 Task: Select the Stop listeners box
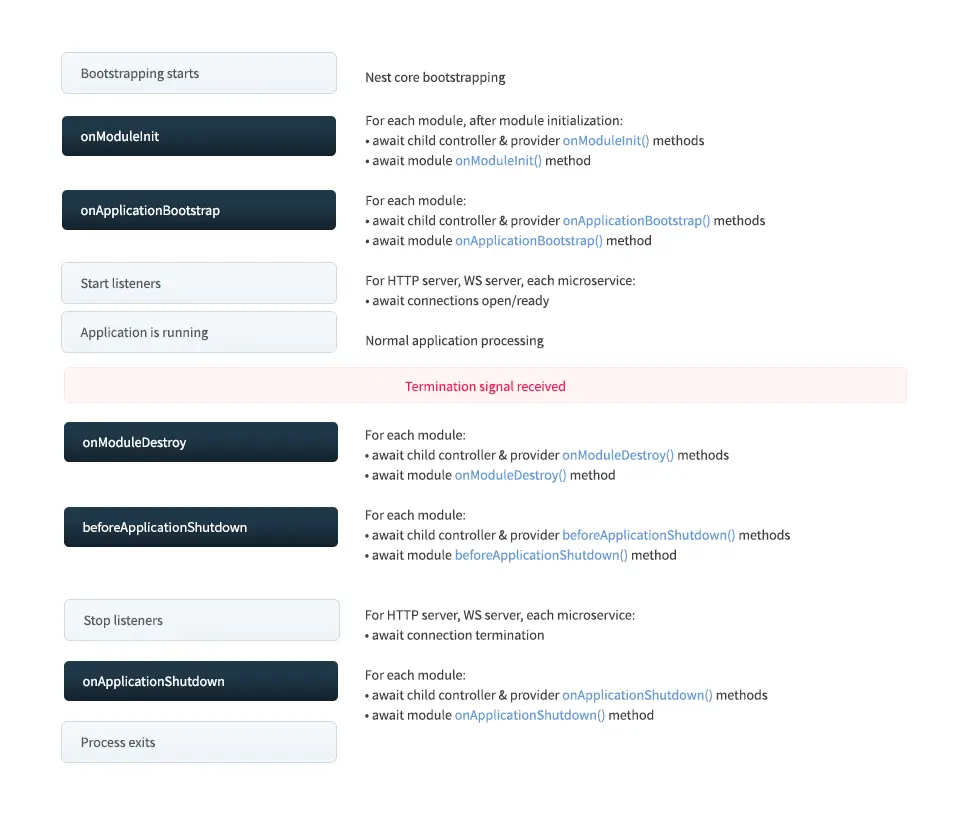pyautogui.click(x=202, y=620)
